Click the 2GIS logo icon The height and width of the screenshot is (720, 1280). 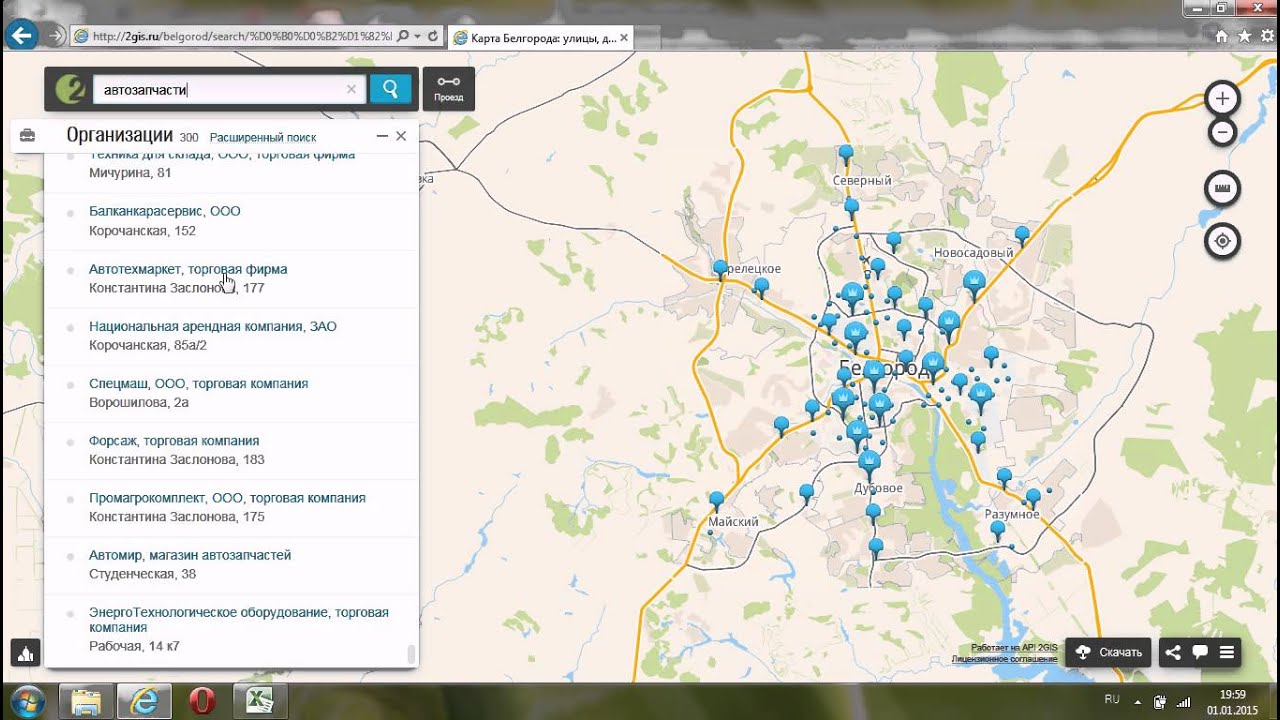pyautogui.click(x=70, y=89)
